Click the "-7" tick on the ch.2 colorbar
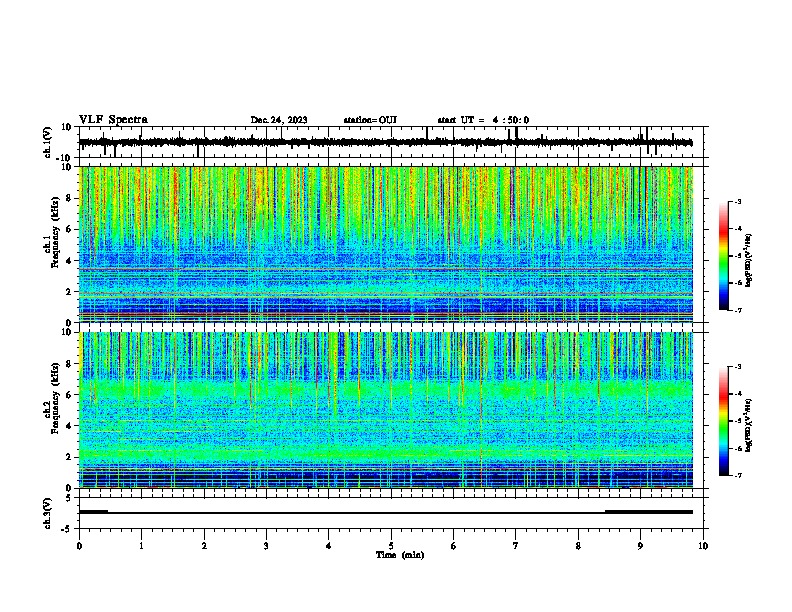792x612 pixels. (x=737, y=475)
